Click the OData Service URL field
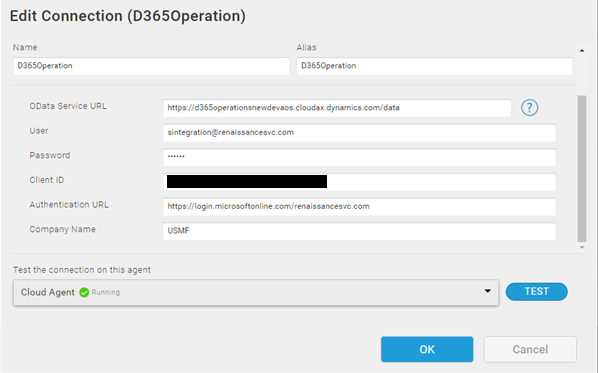This screenshot has height=373, width=598. [x=337, y=108]
